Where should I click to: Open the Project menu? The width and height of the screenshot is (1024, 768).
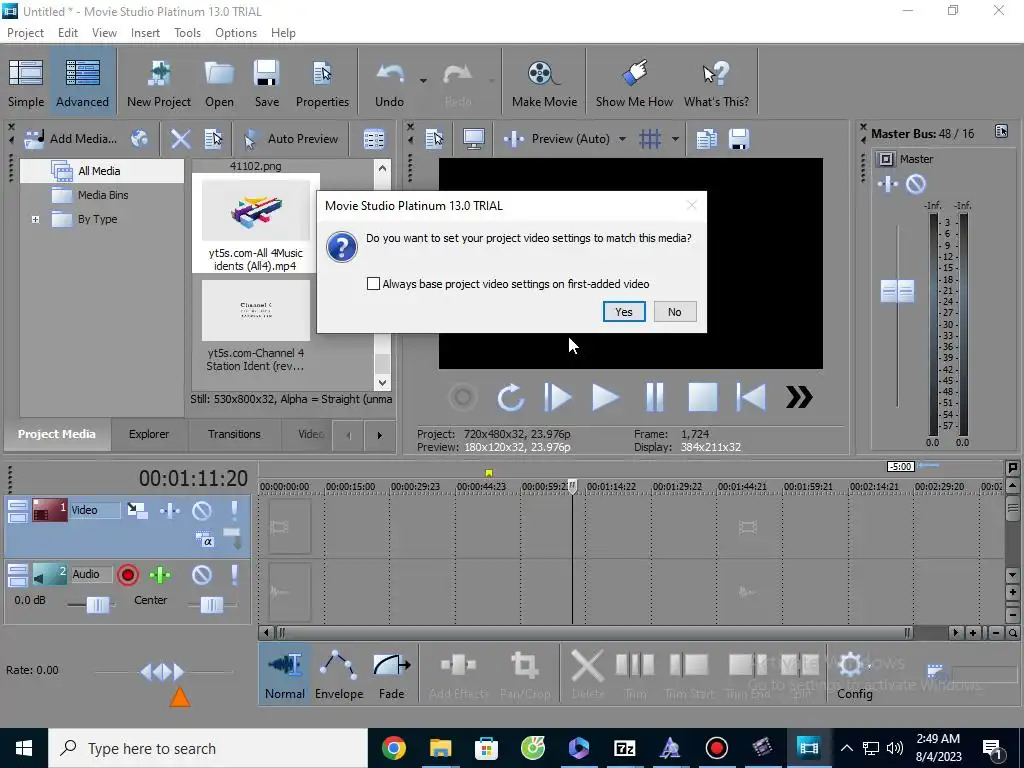point(25,33)
